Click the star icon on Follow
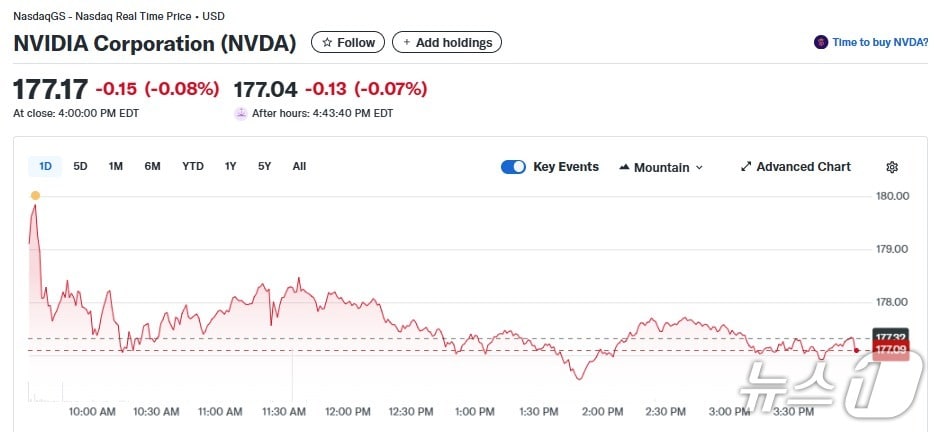Screen dimensions: 937x432 [327, 42]
